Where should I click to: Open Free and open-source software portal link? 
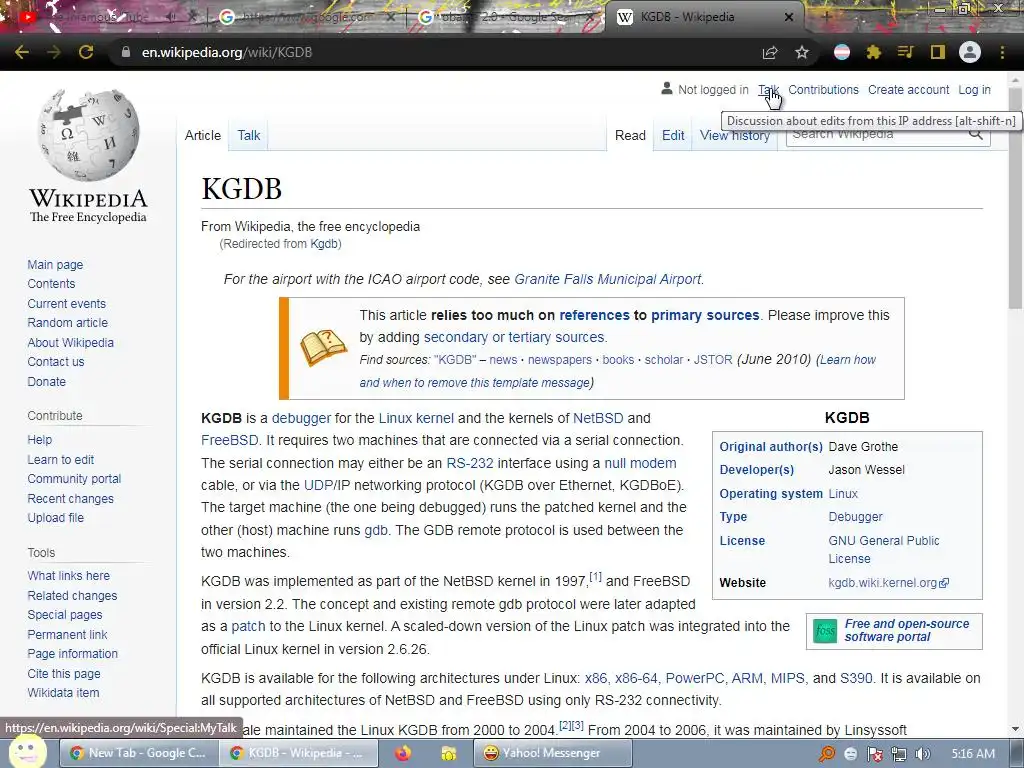906,630
